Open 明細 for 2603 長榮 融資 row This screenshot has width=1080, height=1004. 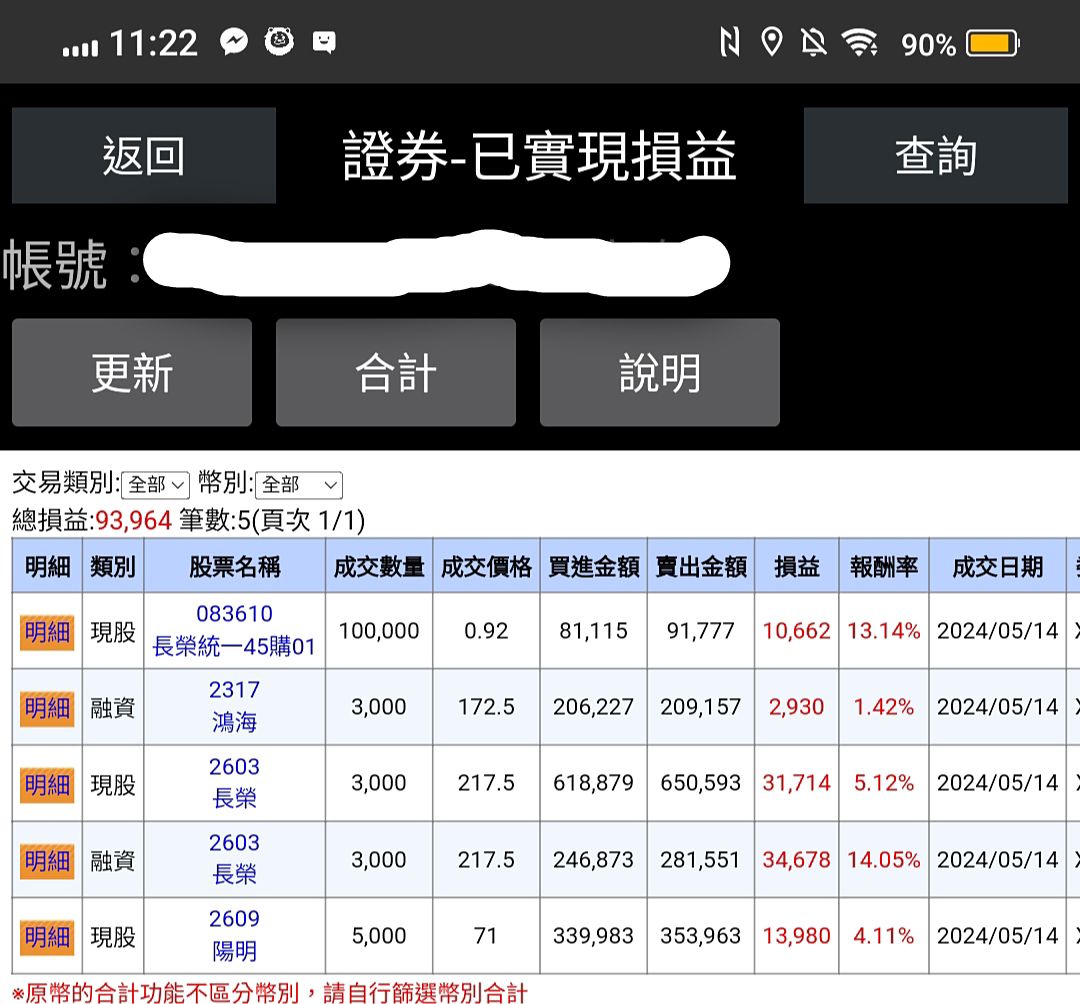click(x=47, y=860)
